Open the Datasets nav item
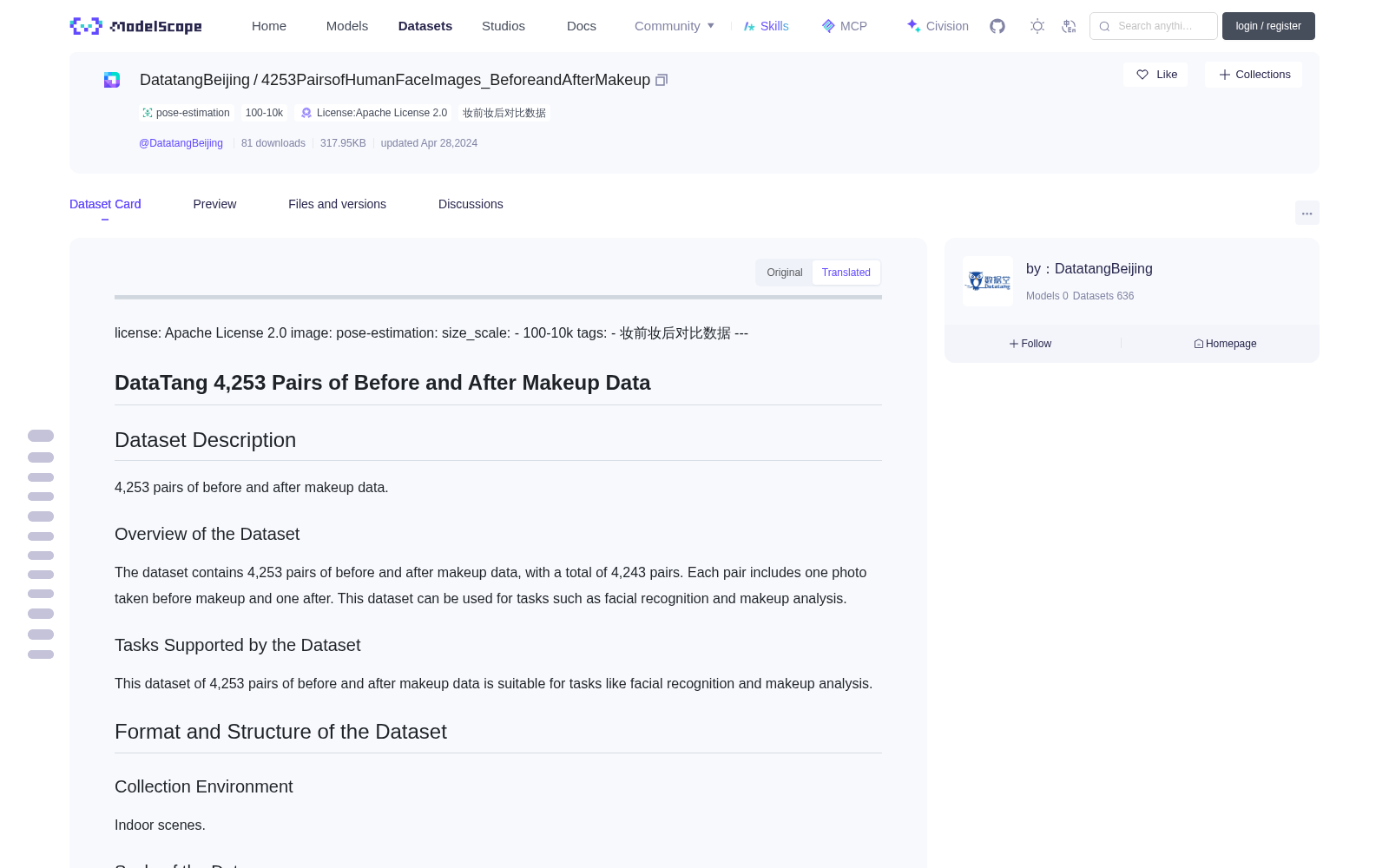 tap(425, 26)
